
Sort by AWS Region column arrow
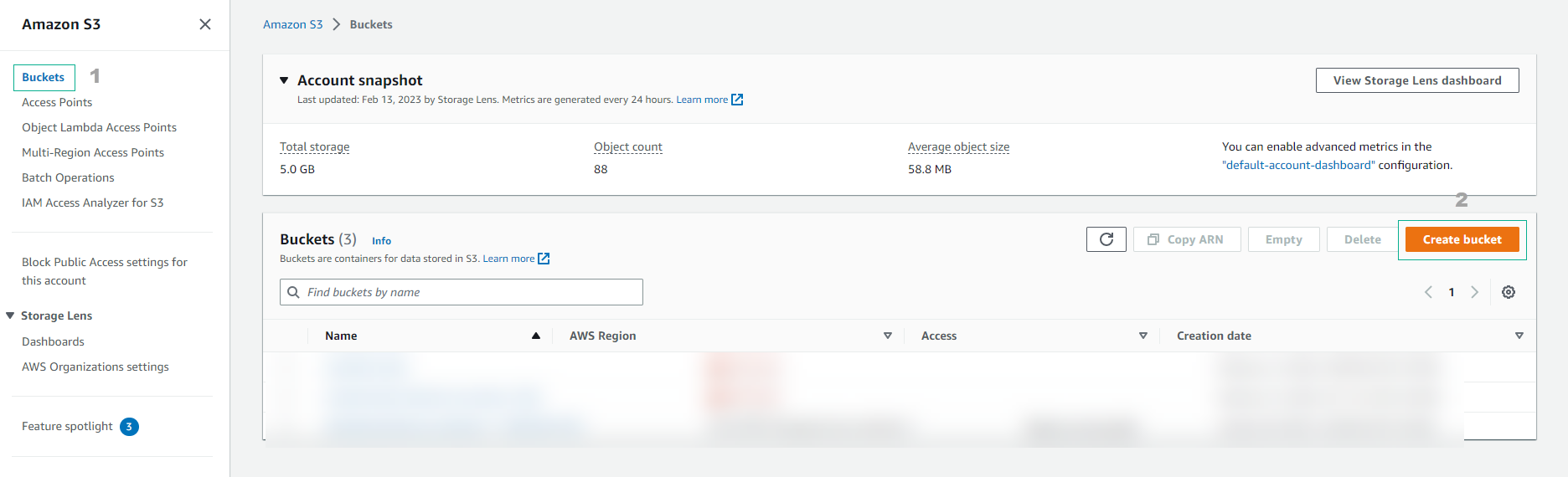[x=888, y=336]
